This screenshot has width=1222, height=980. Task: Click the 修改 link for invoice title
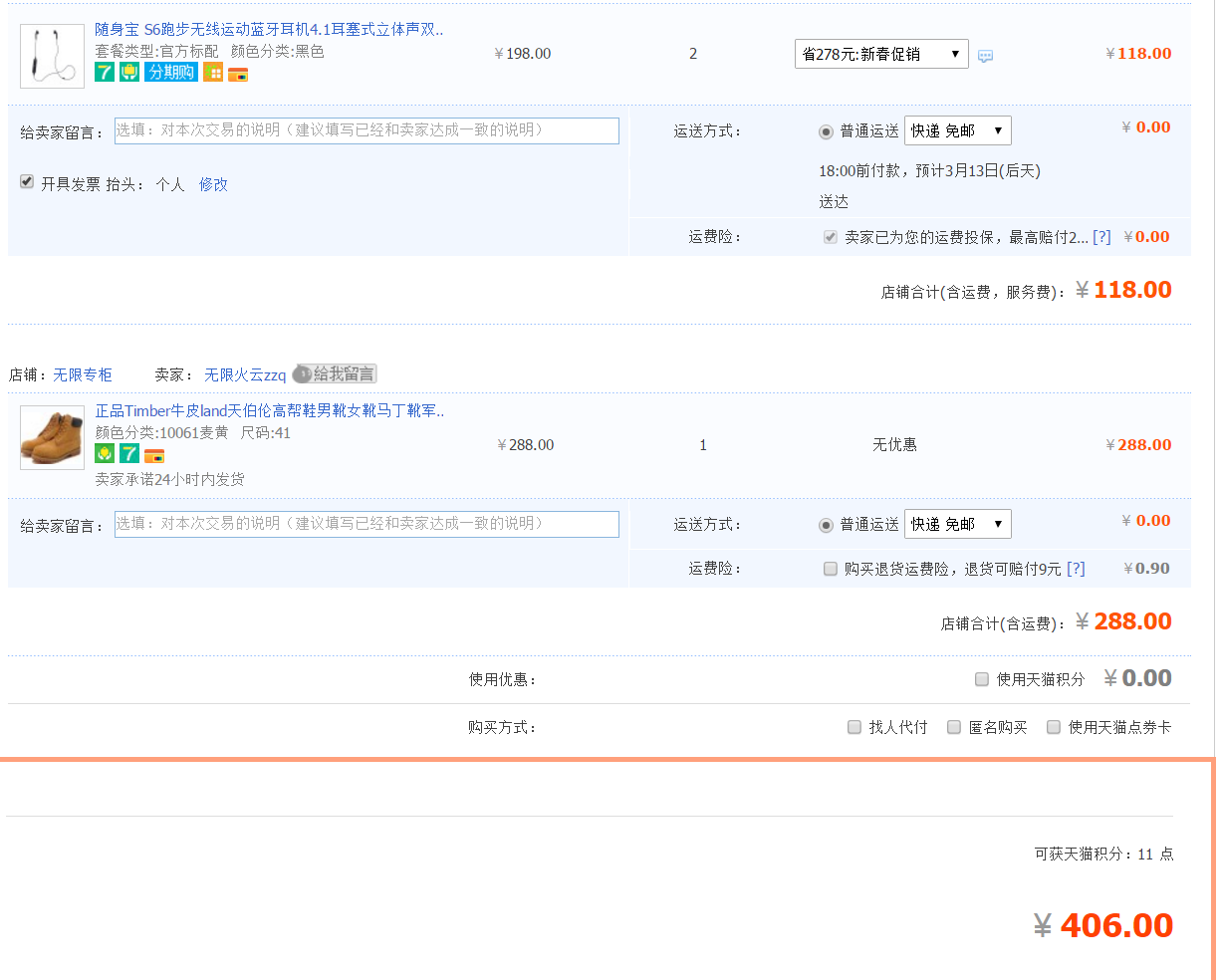click(x=213, y=184)
